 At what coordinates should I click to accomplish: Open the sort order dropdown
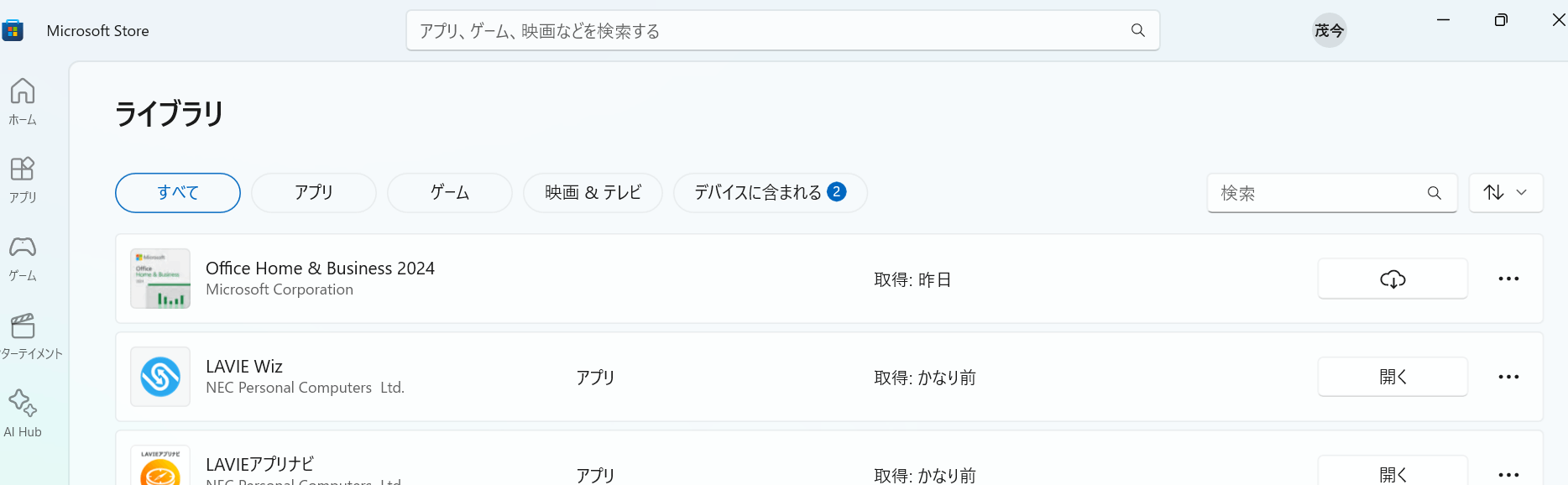1505,192
